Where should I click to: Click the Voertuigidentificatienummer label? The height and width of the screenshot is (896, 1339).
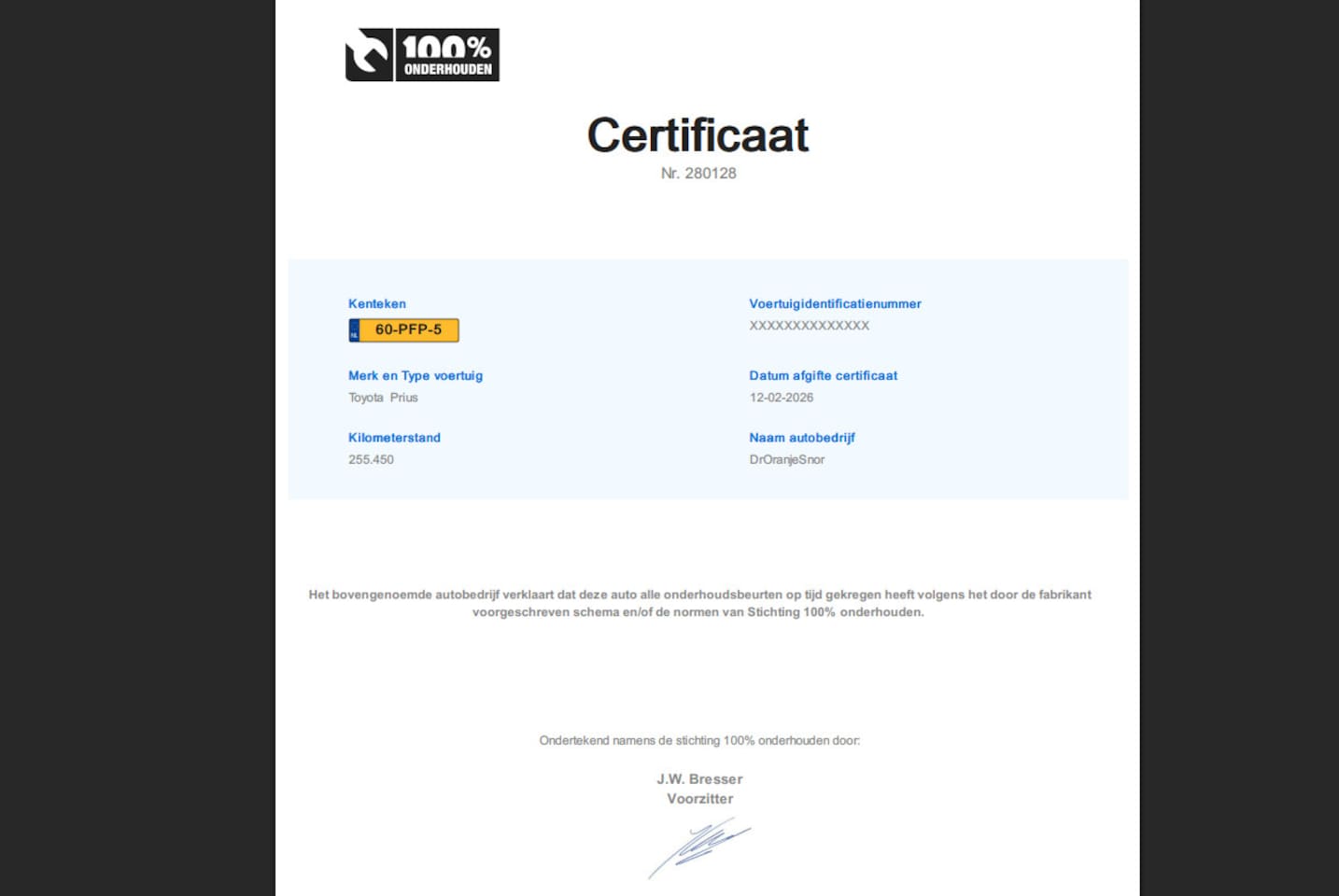(x=834, y=304)
